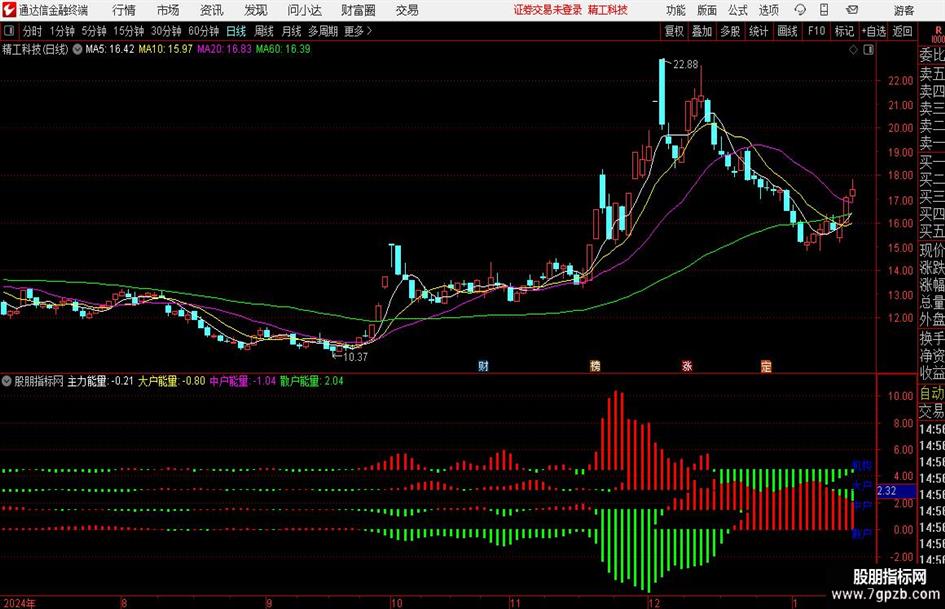The image size is (945, 609).
Task: Expand the 精工科技(日线) indicator dropdown arrow
Action: [x=77, y=49]
